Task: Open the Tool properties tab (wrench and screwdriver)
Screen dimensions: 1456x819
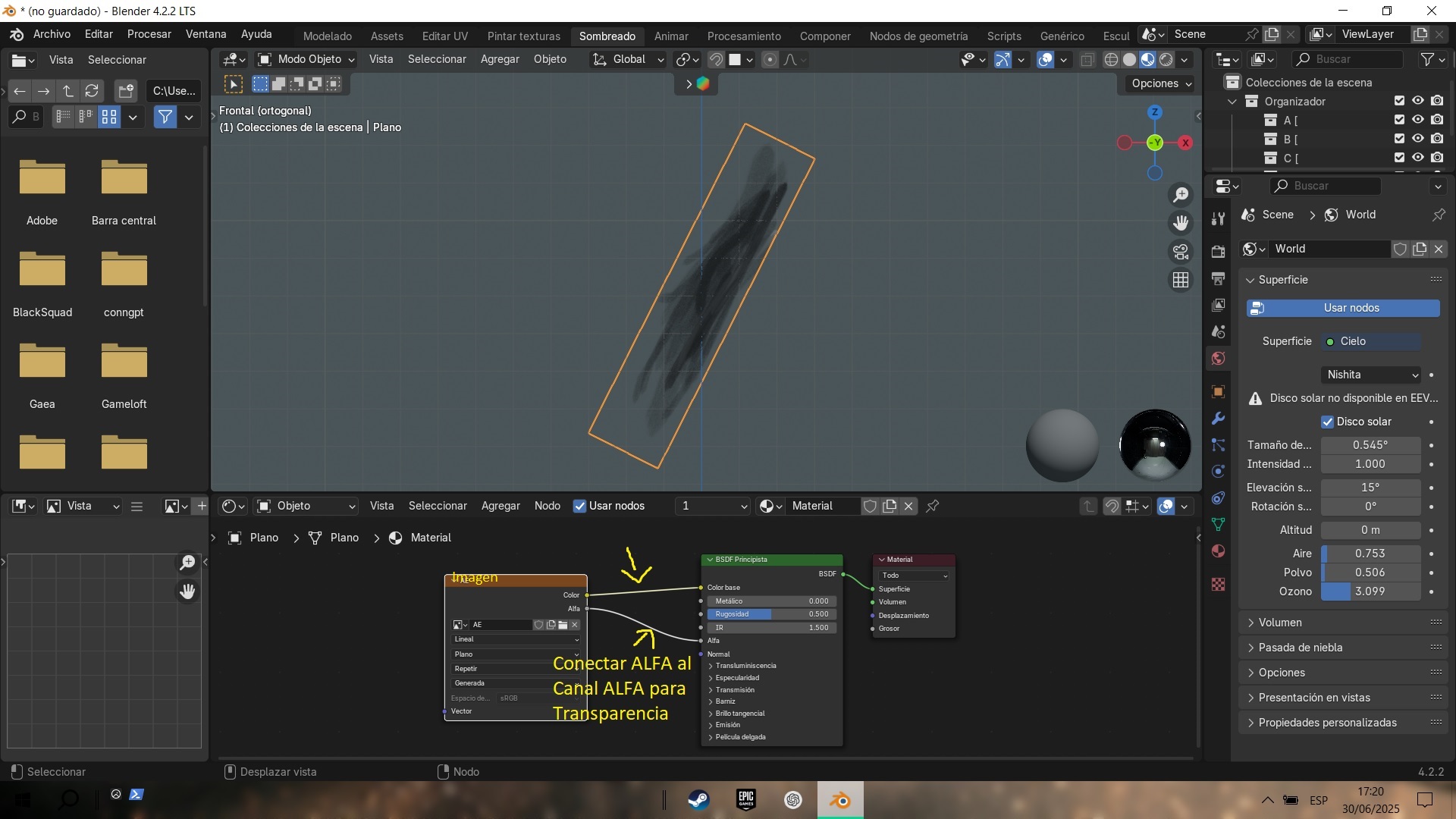Action: click(1218, 219)
